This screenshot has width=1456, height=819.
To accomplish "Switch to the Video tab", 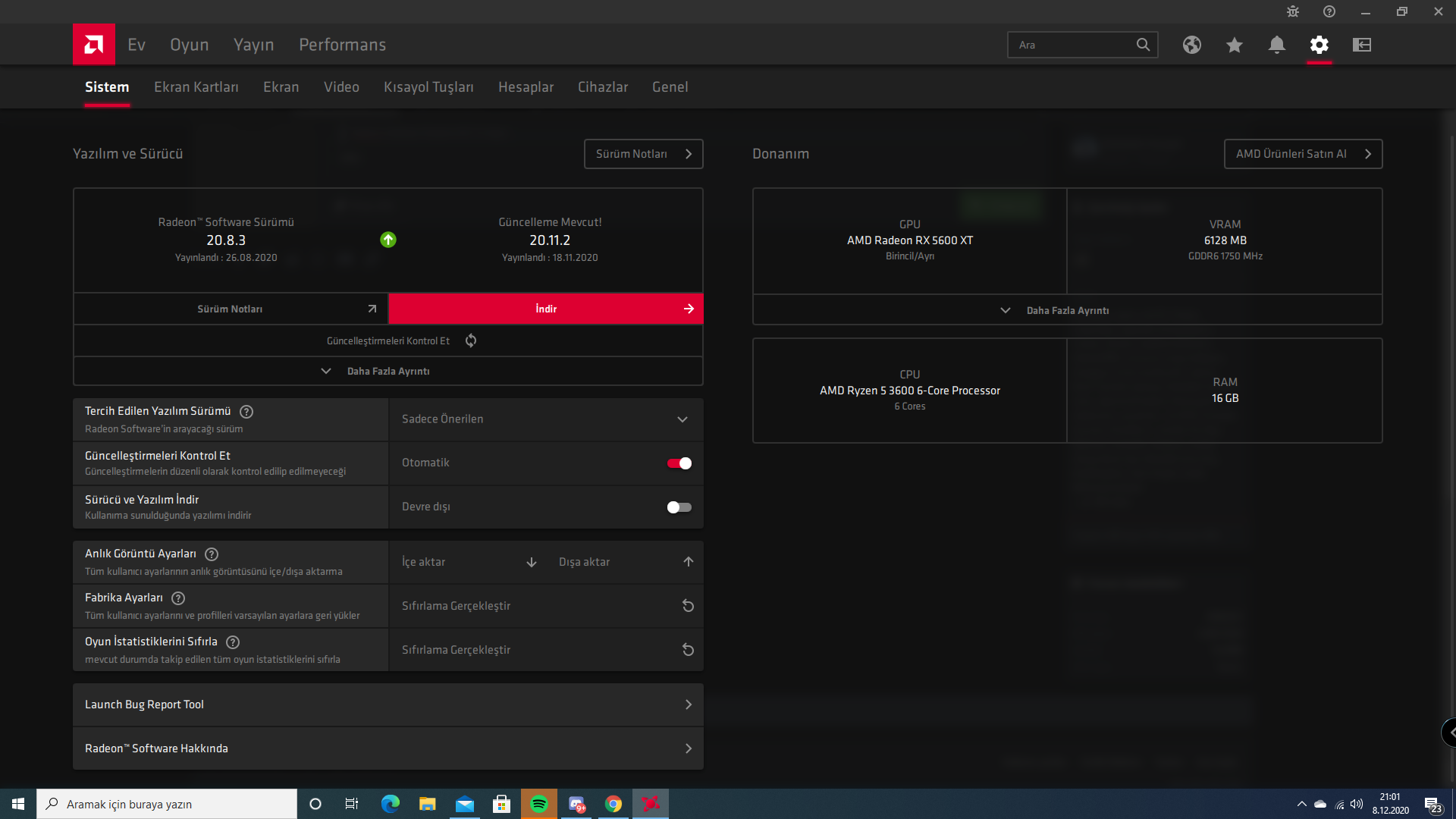I will click(x=341, y=87).
